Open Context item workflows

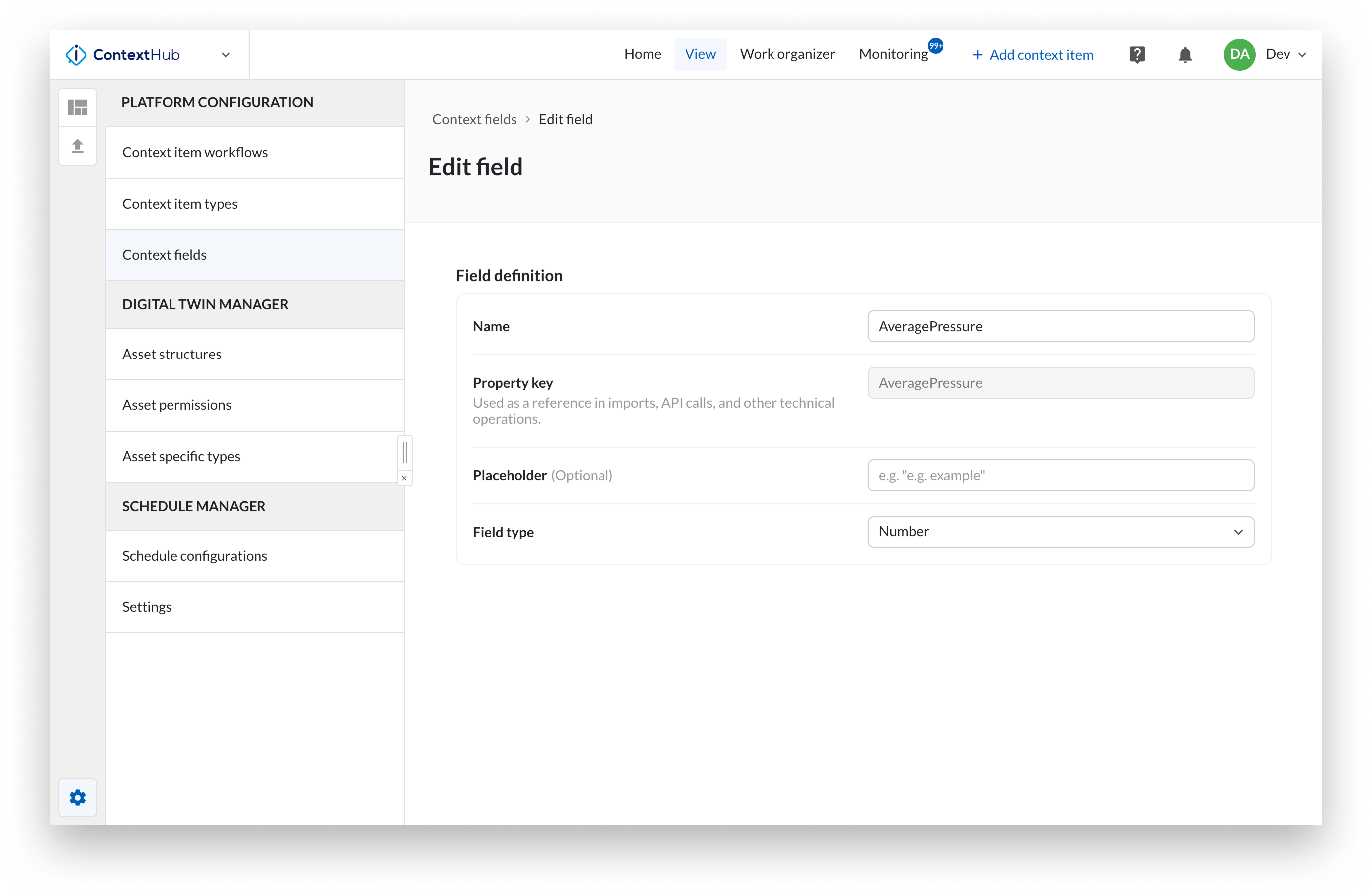255,152
